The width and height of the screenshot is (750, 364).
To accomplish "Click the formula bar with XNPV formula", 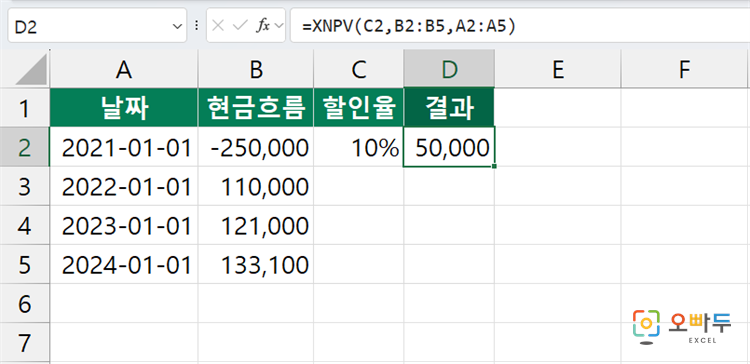I will [x=520, y=26].
